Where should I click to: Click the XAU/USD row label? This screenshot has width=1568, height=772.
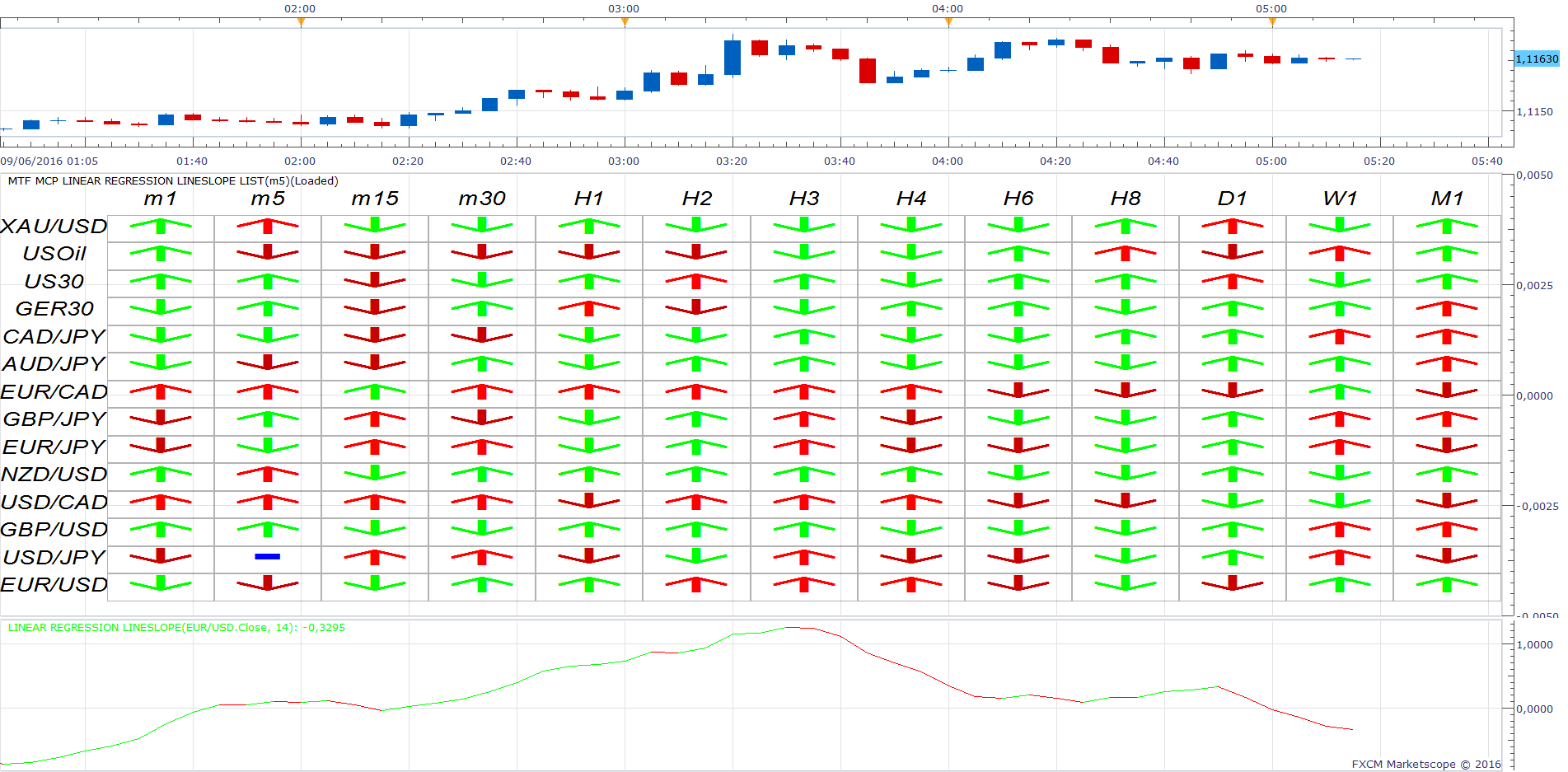click(x=54, y=226)
